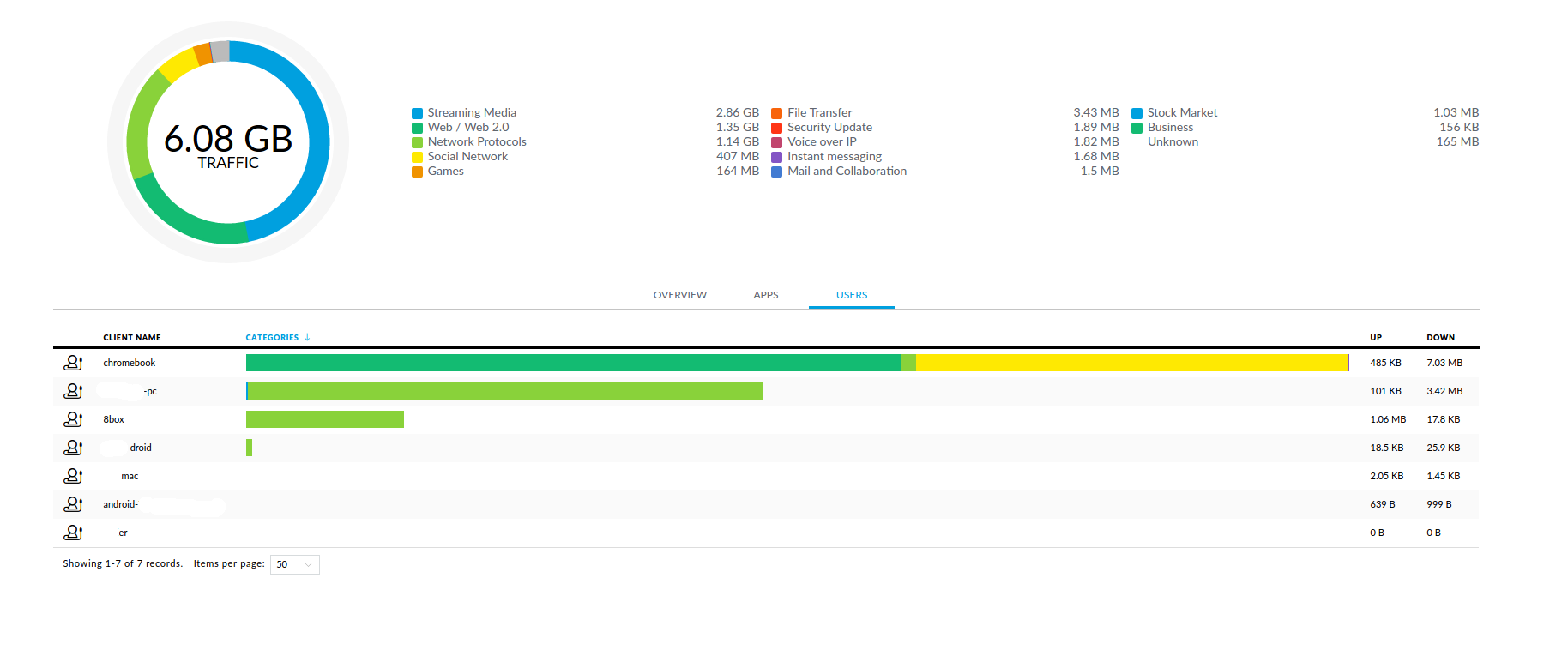
Task: Switch to the Overview tab
Action: [679, 295]
